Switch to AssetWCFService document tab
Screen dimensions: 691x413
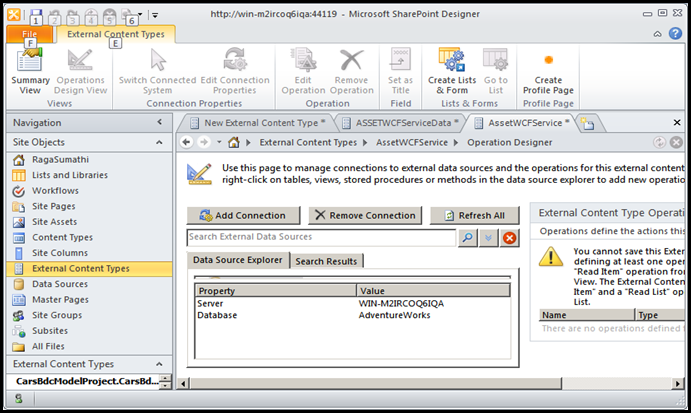pyautogui.click(x=522, y=123)
